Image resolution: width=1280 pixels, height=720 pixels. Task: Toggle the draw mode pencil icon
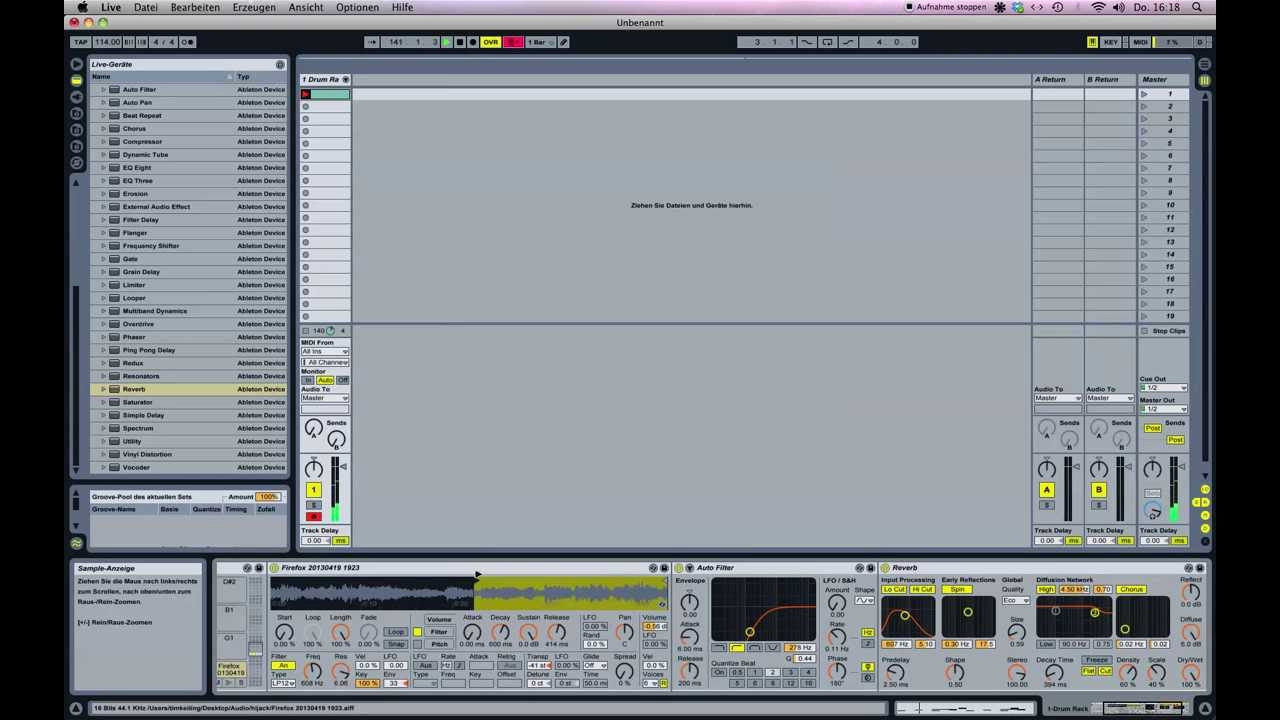coord(564,42)
